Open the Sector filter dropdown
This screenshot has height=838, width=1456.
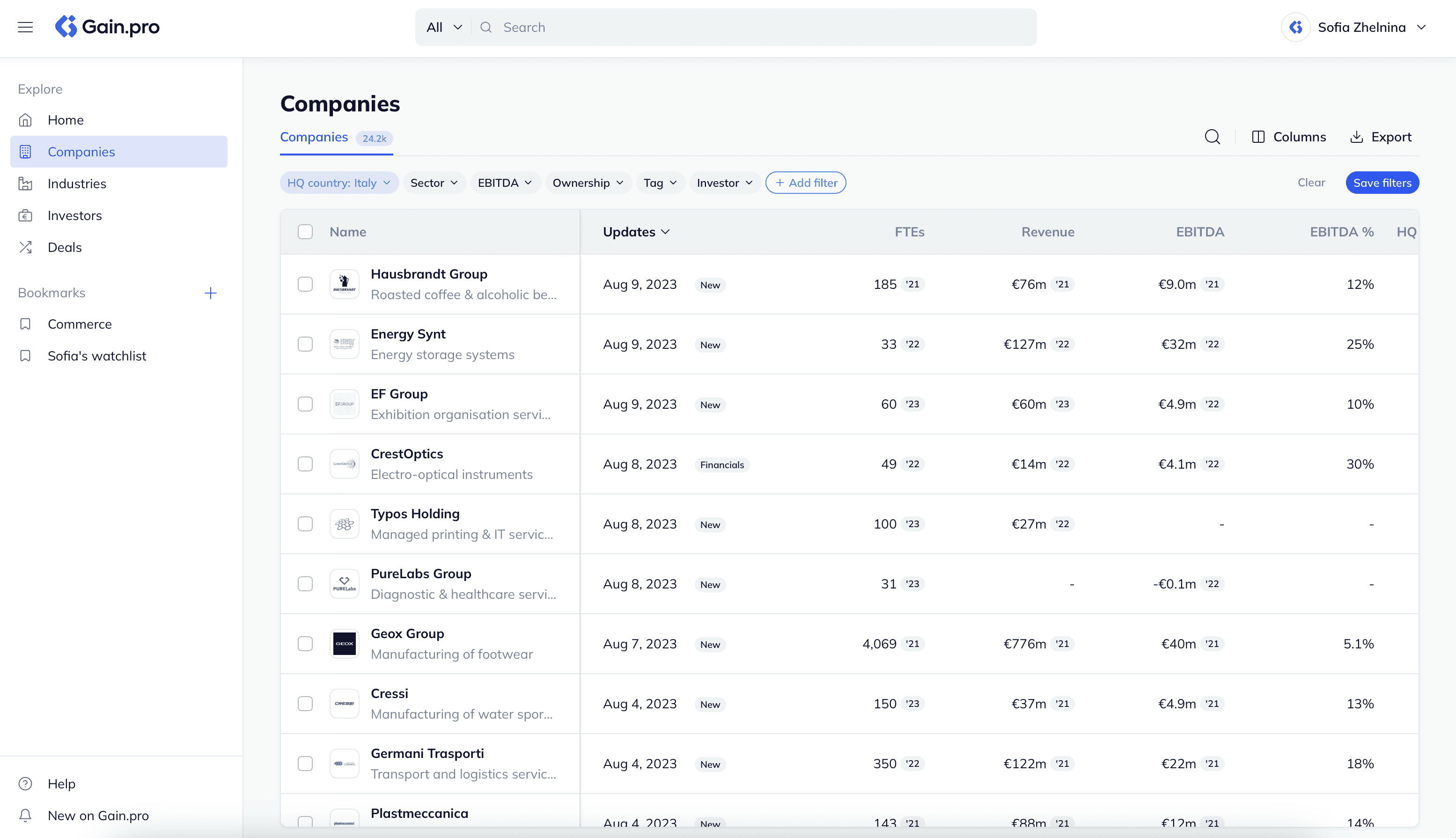point(434,183)
